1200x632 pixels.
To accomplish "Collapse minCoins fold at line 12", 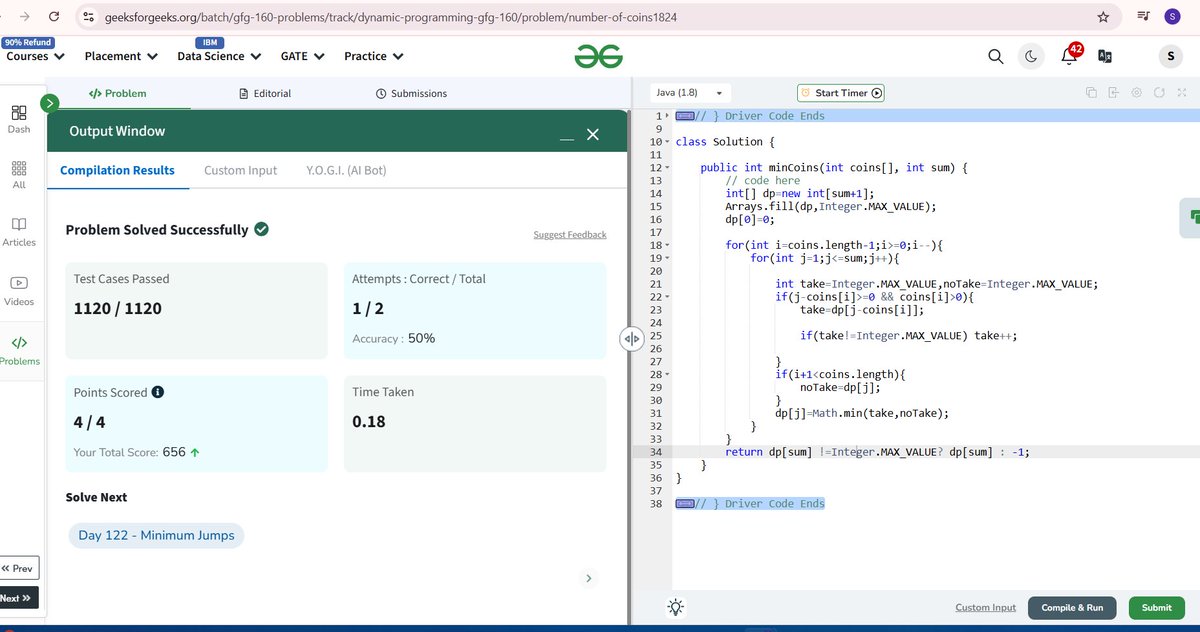I will click(668, 168).
